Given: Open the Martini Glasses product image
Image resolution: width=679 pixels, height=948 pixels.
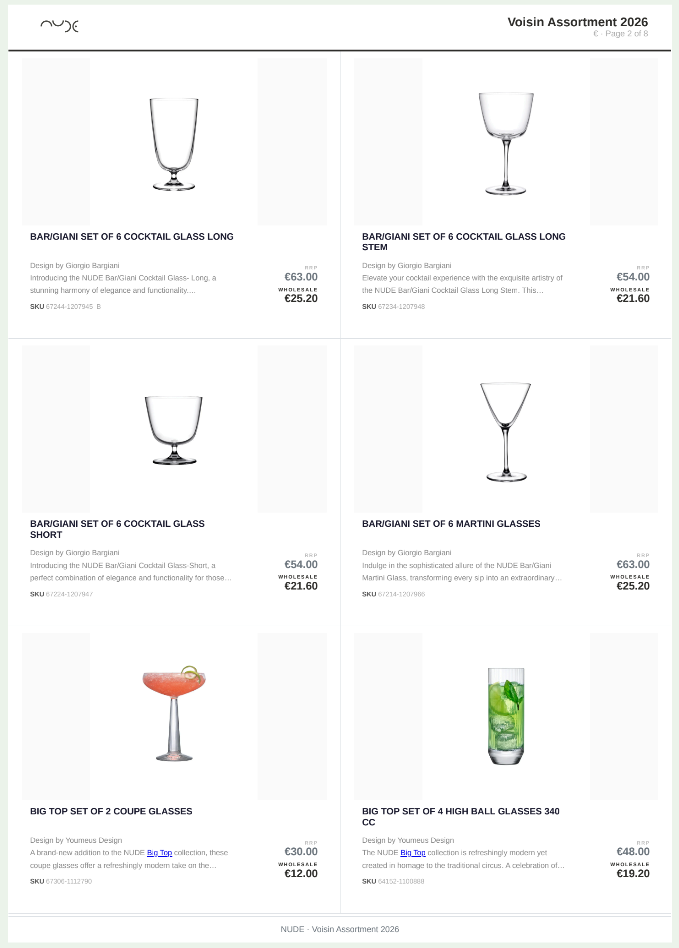Looking at the screenshot, I should tap(506, 429).
